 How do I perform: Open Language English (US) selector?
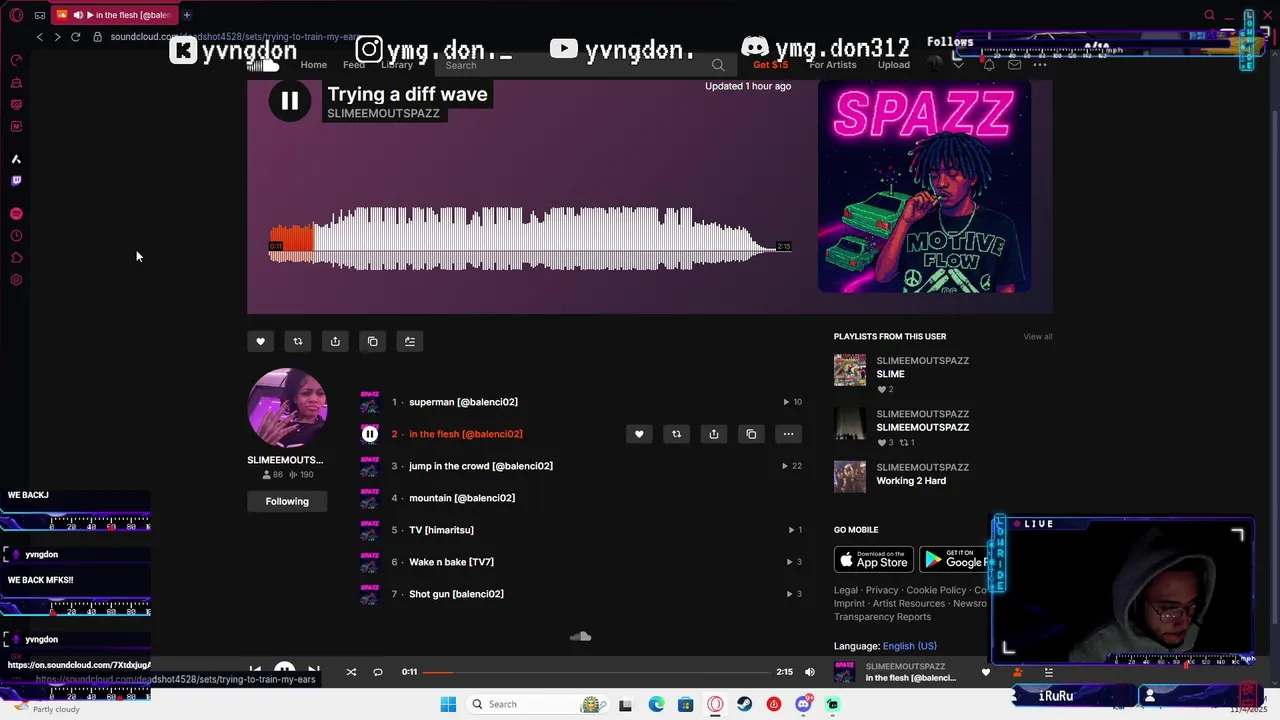click(x=909, y=646)
